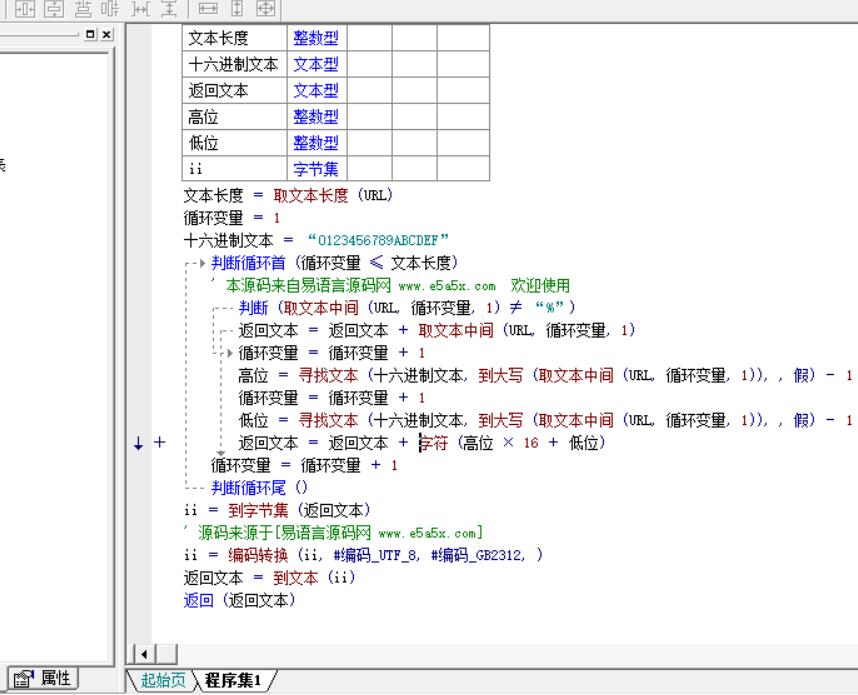Click the horizontal scrollbar thumb
The image size is (858, 695).
167,654
